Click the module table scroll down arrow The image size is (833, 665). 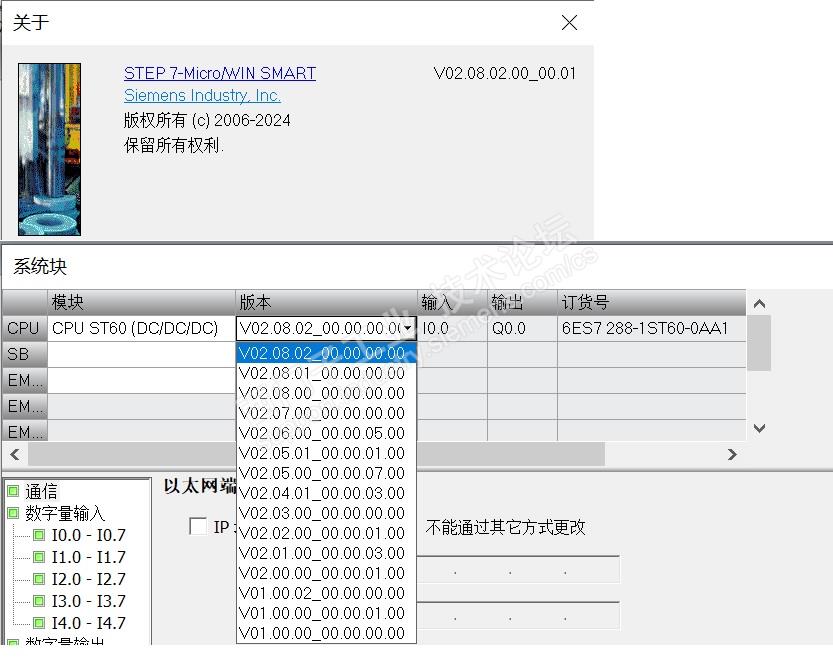pos(759,428)
